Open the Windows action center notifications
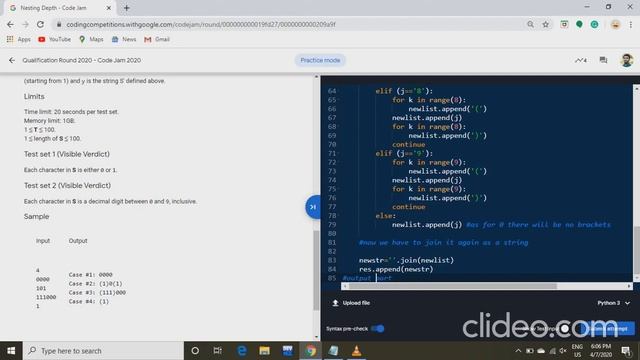Viewport: 640px width, 360px height. 625,351
